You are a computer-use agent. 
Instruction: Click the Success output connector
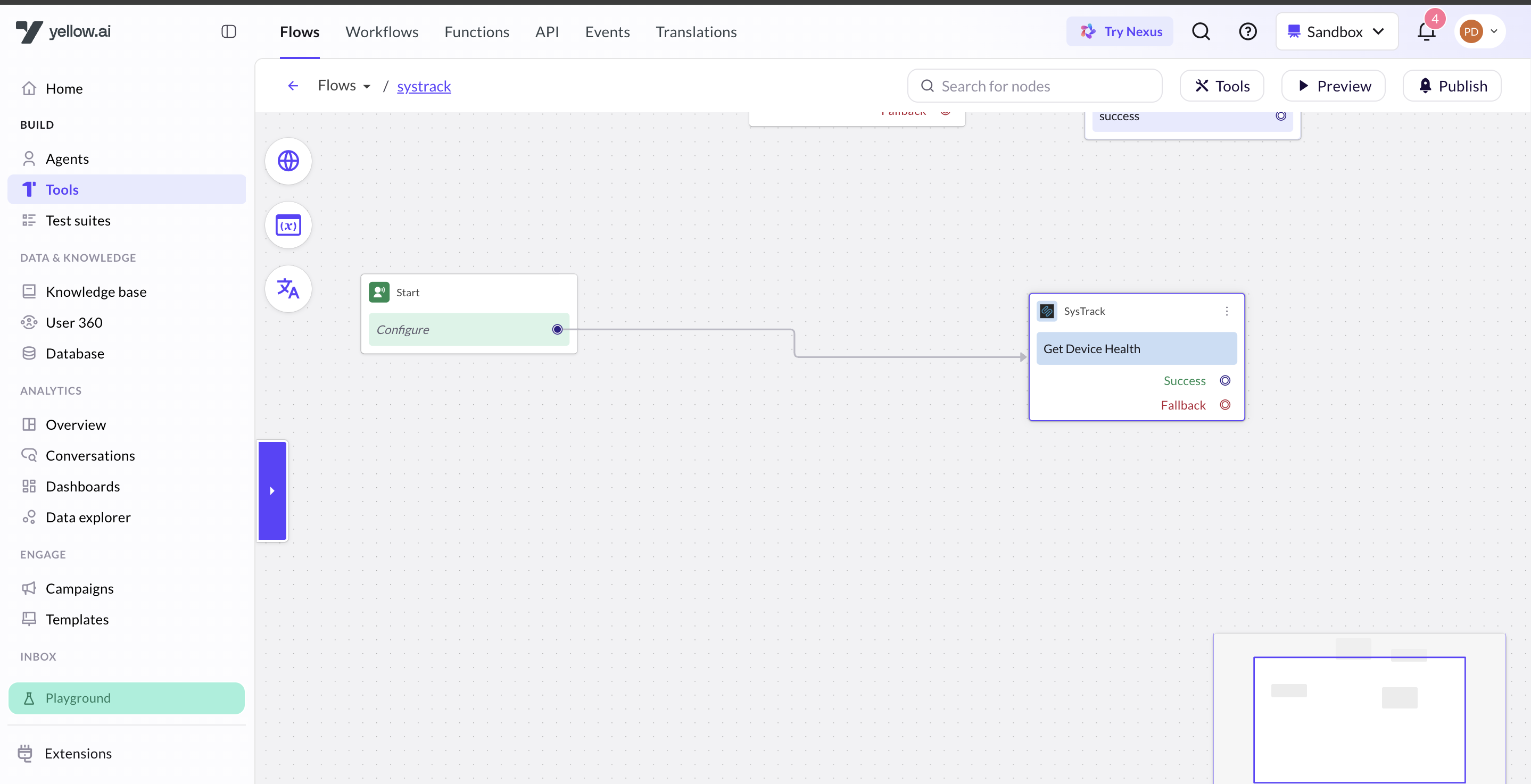click(1225, 381)
